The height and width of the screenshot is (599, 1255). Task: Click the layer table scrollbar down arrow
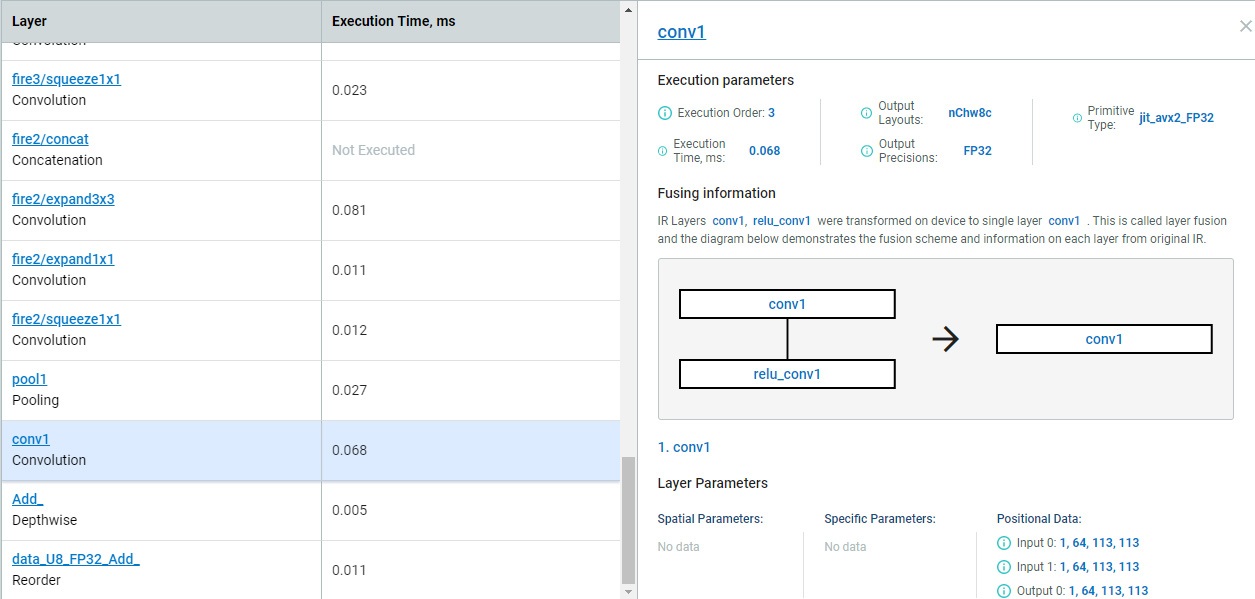(x=629, y=591)
